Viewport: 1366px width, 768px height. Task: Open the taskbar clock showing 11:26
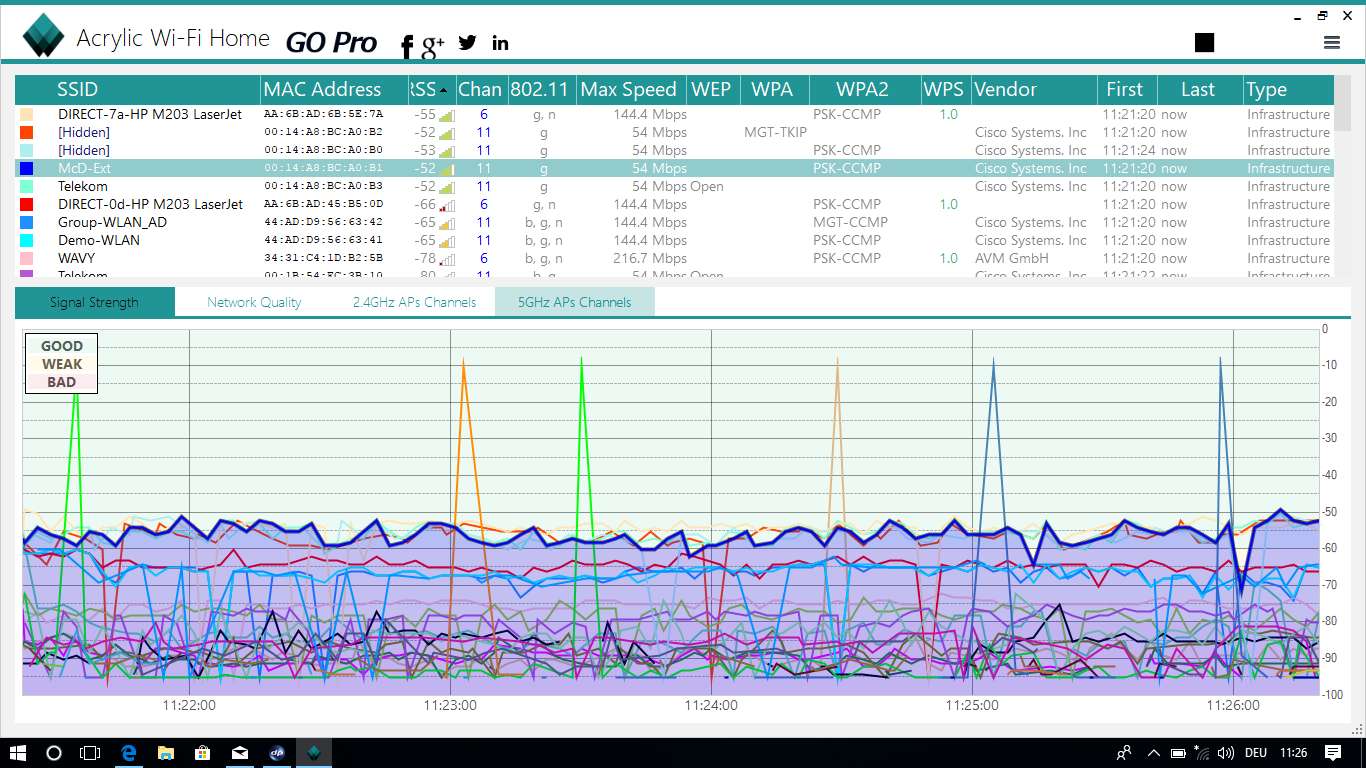point(1293,752)
